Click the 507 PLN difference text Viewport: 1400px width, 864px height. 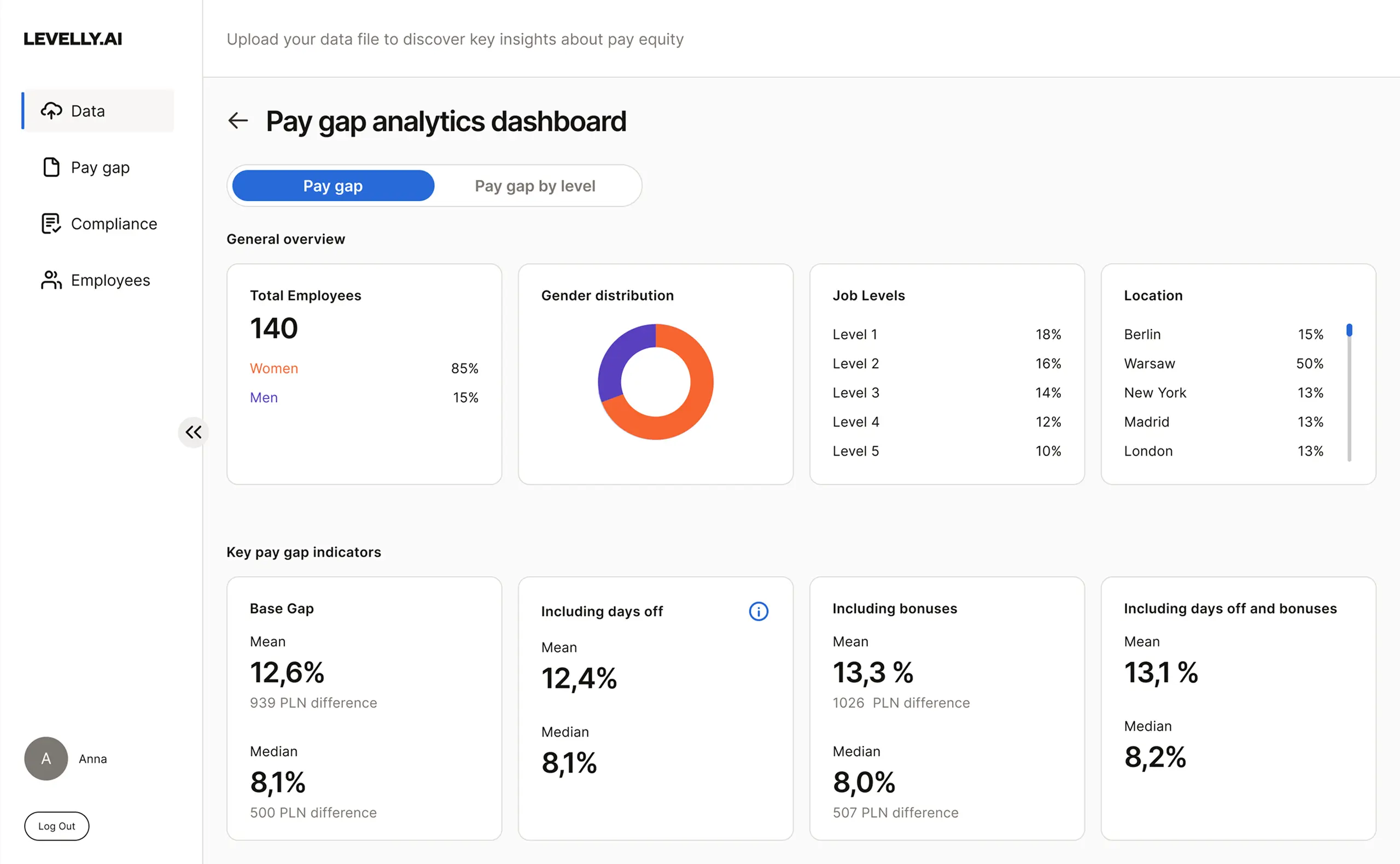click(x=895, y=813)
